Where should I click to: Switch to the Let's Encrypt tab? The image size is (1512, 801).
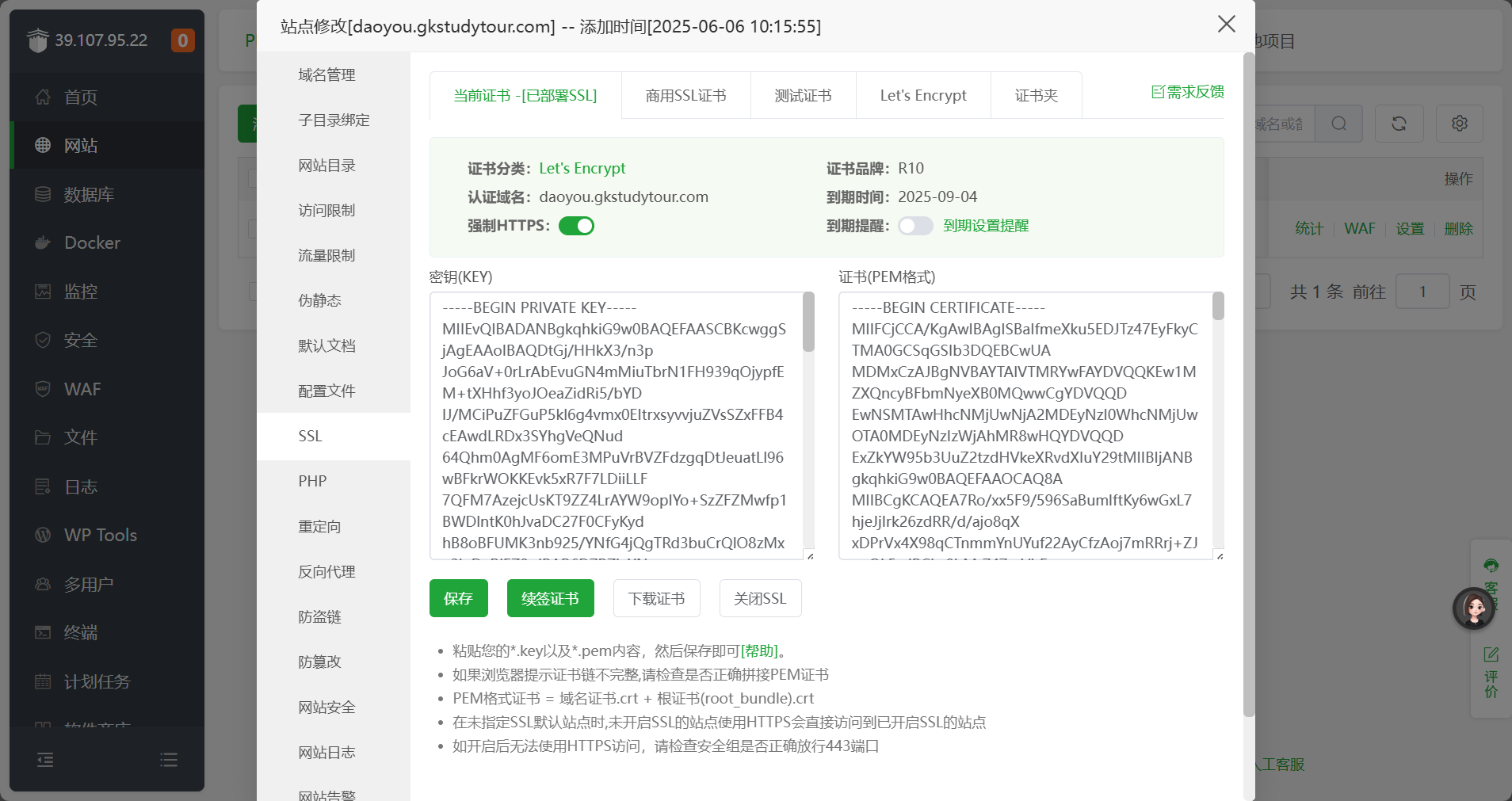pos(922,96)
